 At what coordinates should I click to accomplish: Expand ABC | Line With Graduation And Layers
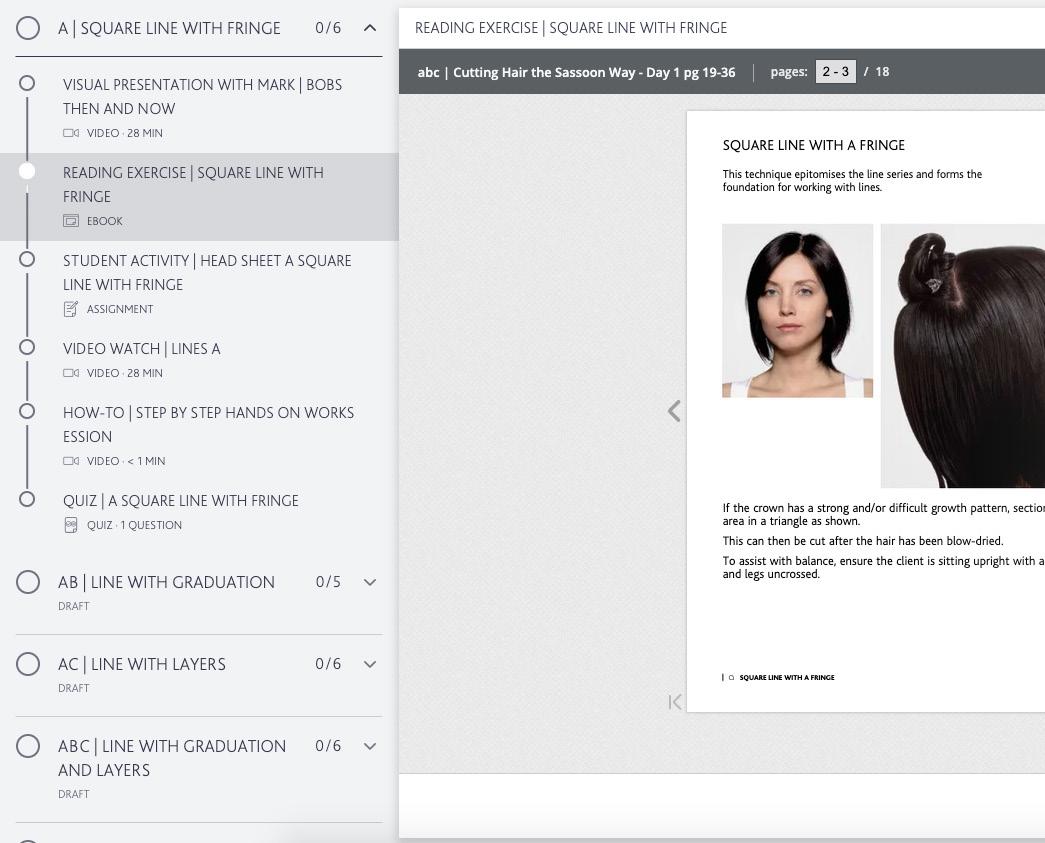[370, 746]
